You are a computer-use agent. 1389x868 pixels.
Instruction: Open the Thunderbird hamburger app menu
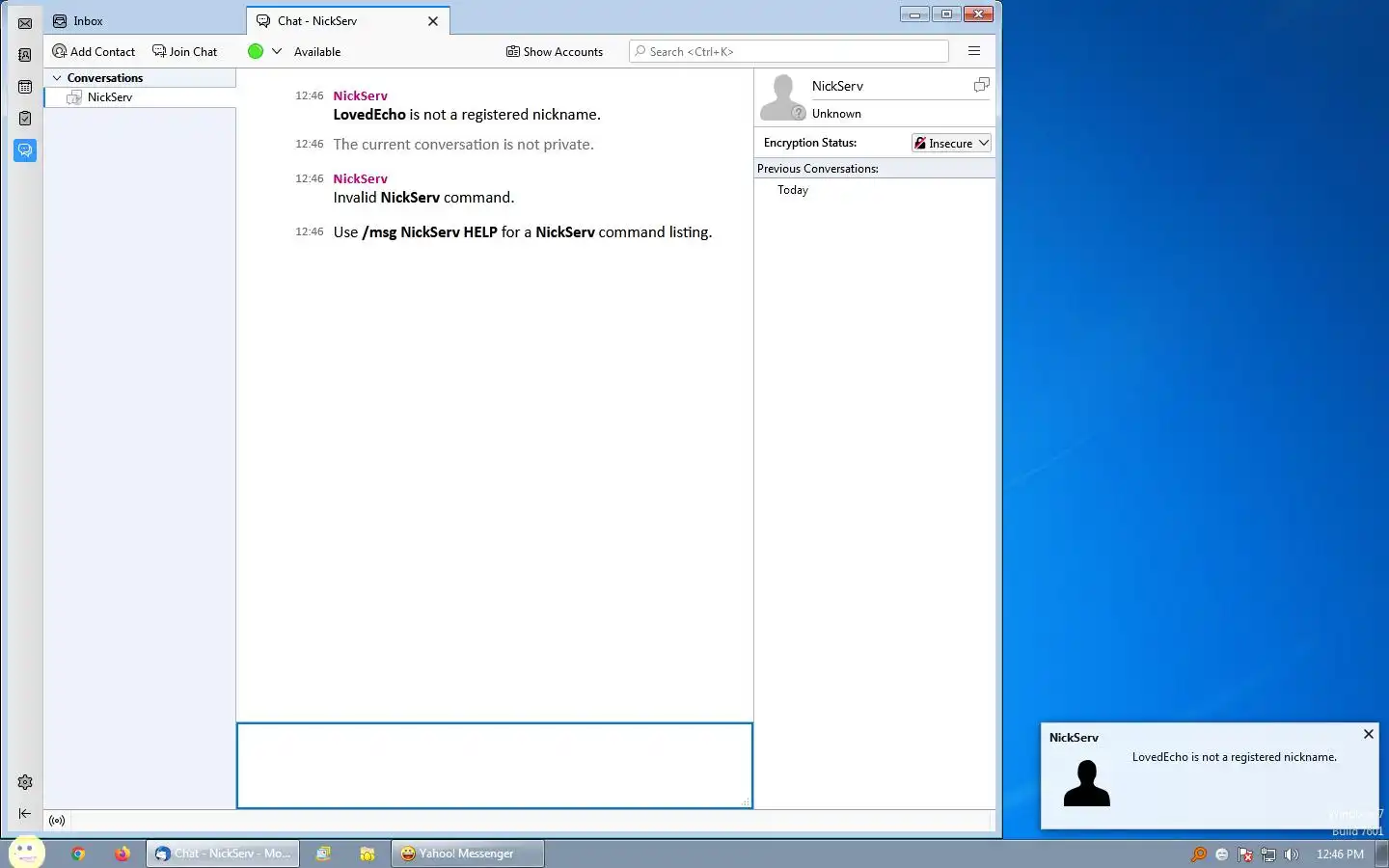(974, 52)
